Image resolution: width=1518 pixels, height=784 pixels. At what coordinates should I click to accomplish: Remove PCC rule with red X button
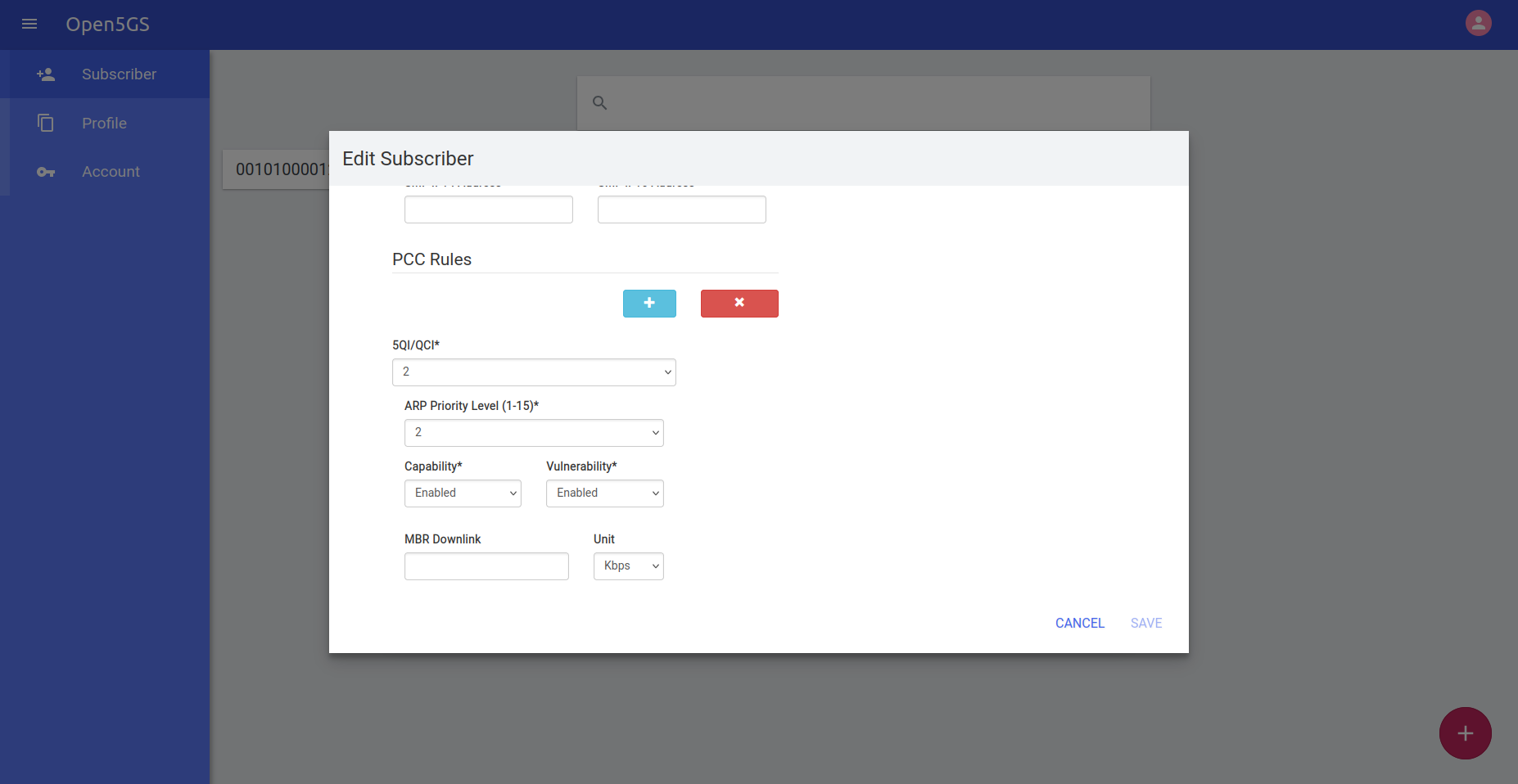point(739,303)
